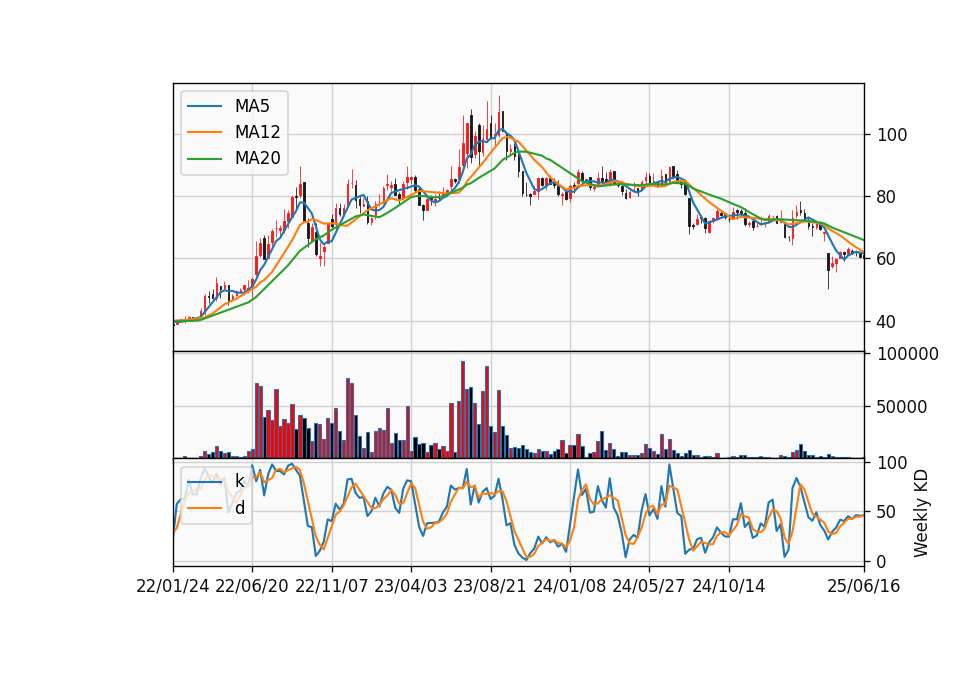960x690 pixels.
Task: Click the lowest candlestick wick near 50
Action: (x=828, y=271)
